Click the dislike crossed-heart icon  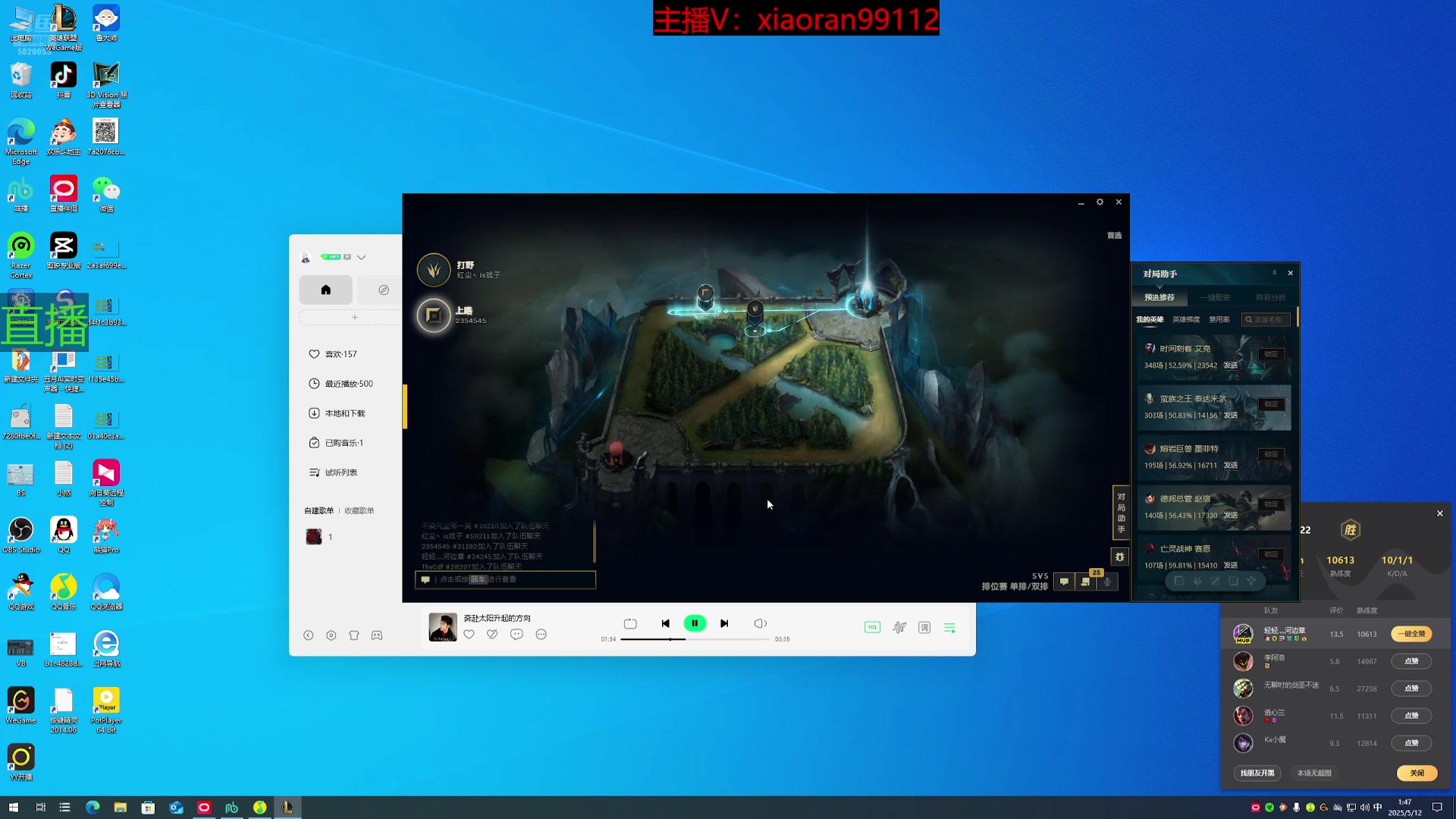tap(493, 634)
